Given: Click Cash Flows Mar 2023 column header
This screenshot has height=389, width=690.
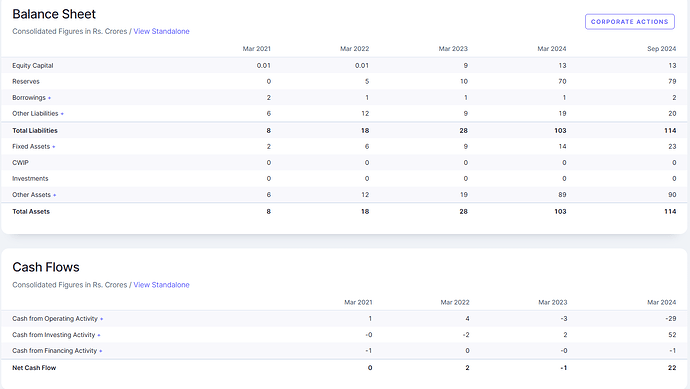Looking at the screenshot, I should [x=553, y=302].
